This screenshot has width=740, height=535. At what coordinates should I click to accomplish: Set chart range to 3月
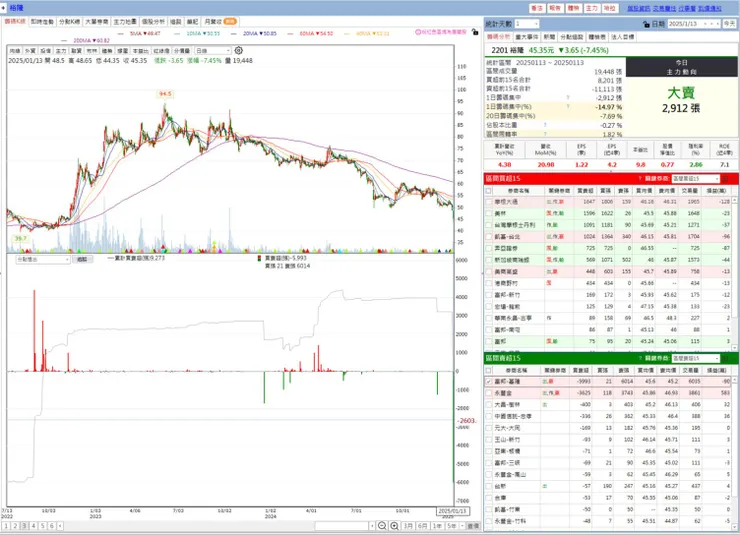click(408, 526)
